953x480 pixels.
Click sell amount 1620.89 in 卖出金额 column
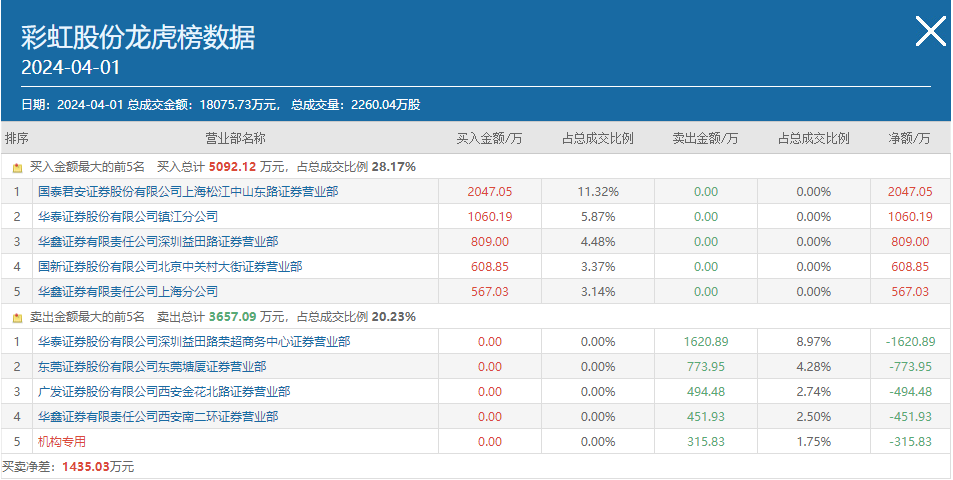[x=706, y=341]
